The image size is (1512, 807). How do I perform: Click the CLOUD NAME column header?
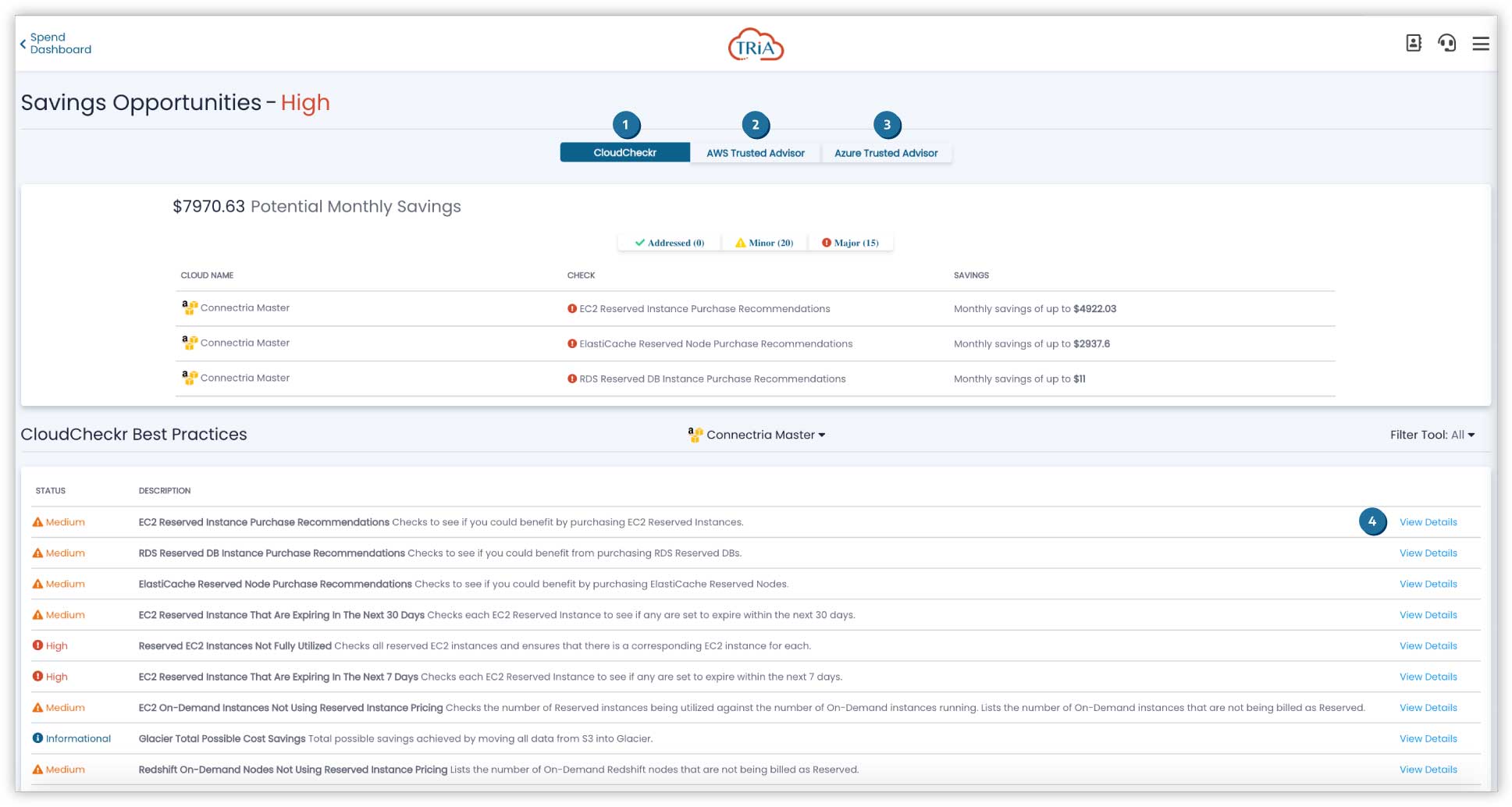click(x=207, y=276)
